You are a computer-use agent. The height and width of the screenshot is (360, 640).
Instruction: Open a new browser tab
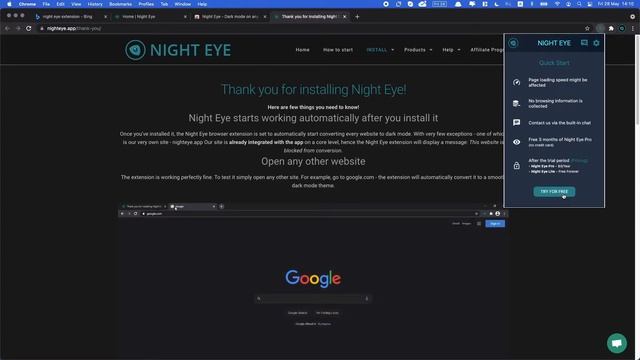click(x=357, y=17)
